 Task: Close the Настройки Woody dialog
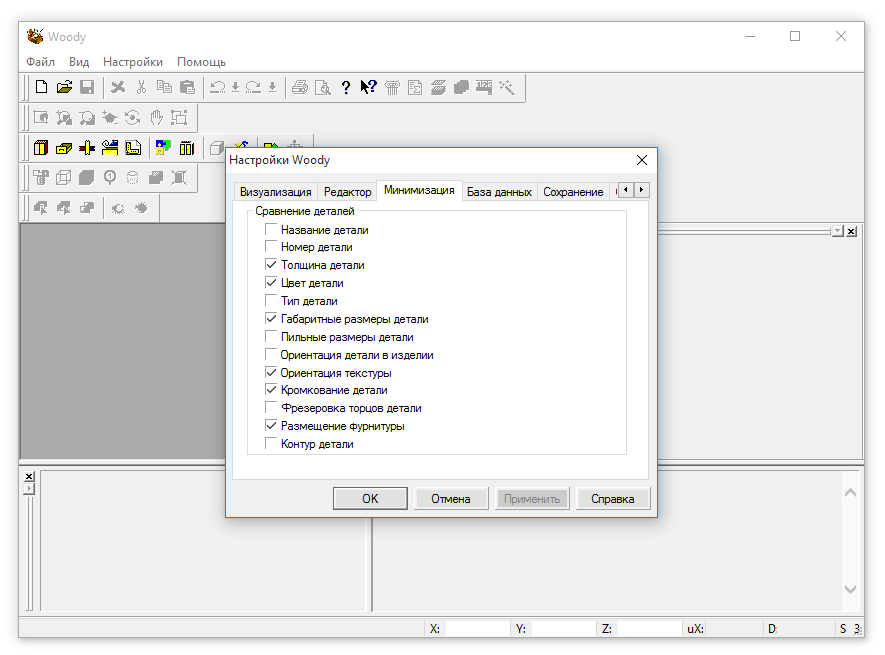[642, 160]
